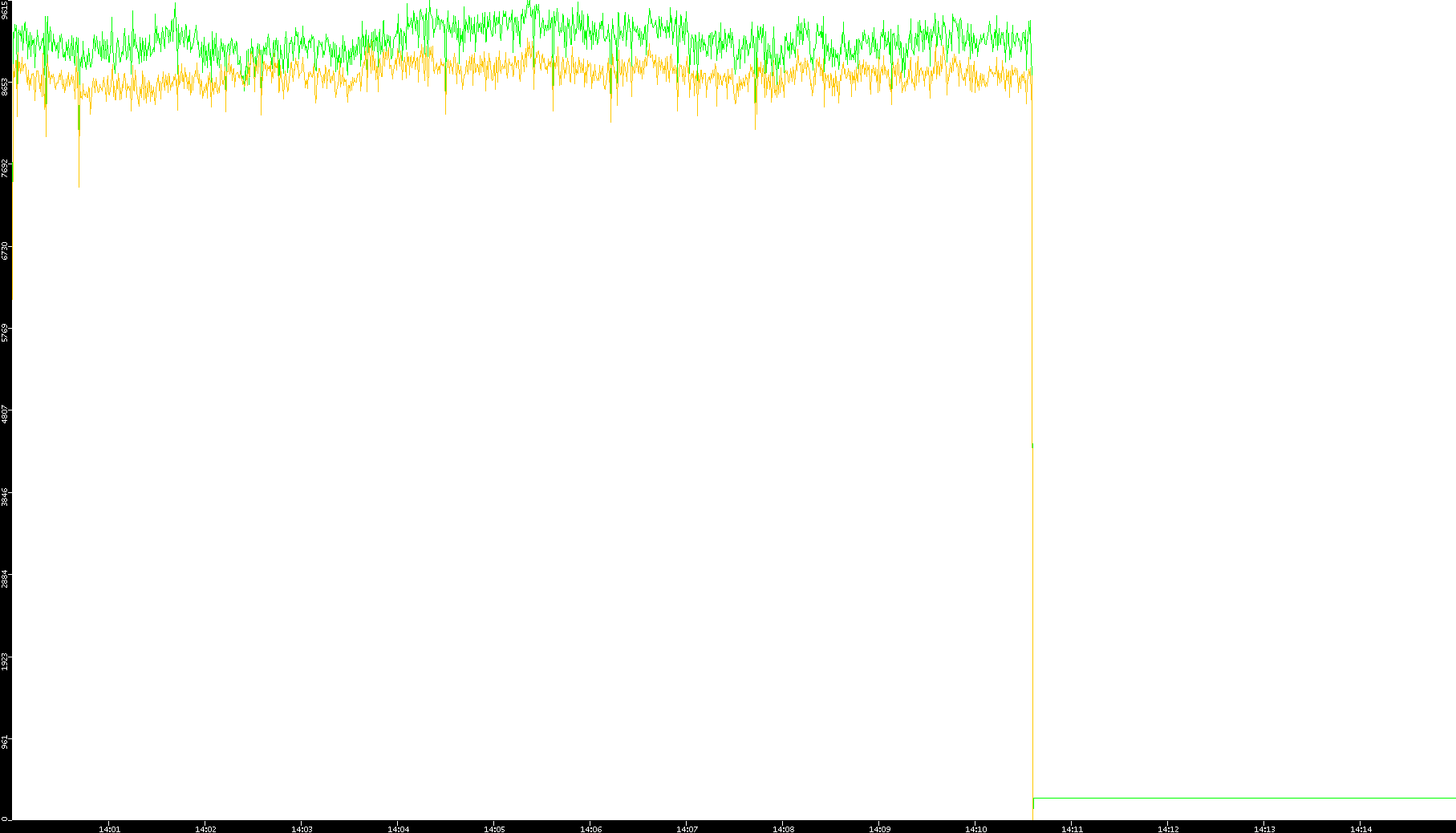Image resolution: width=1456 pixels, height=833 pixels.
Task: Select the 8653 vertical axis label
Action: point(6,87)
